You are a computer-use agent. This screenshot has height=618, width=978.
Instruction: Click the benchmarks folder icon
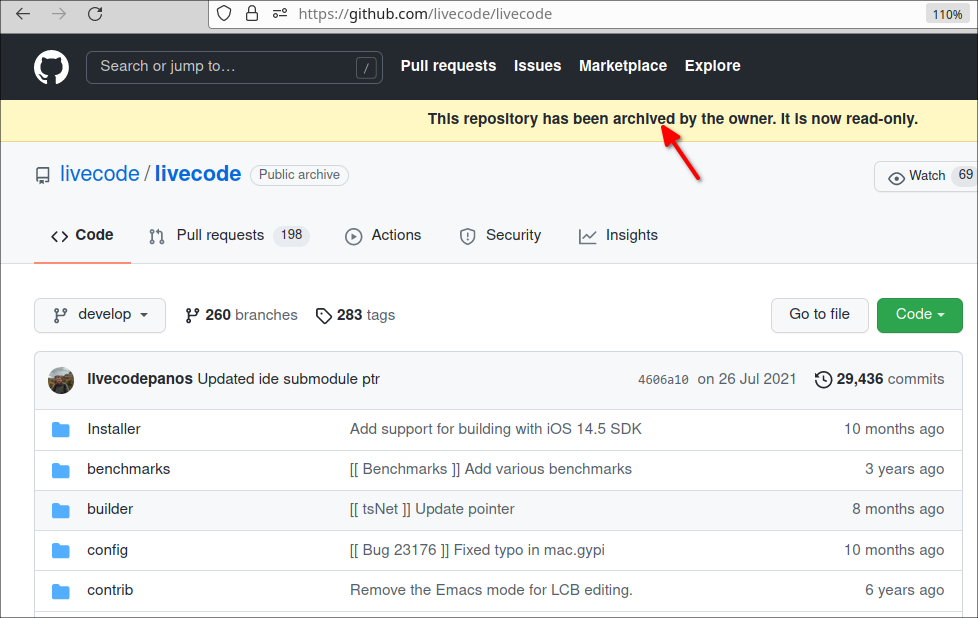coord(61,470)
